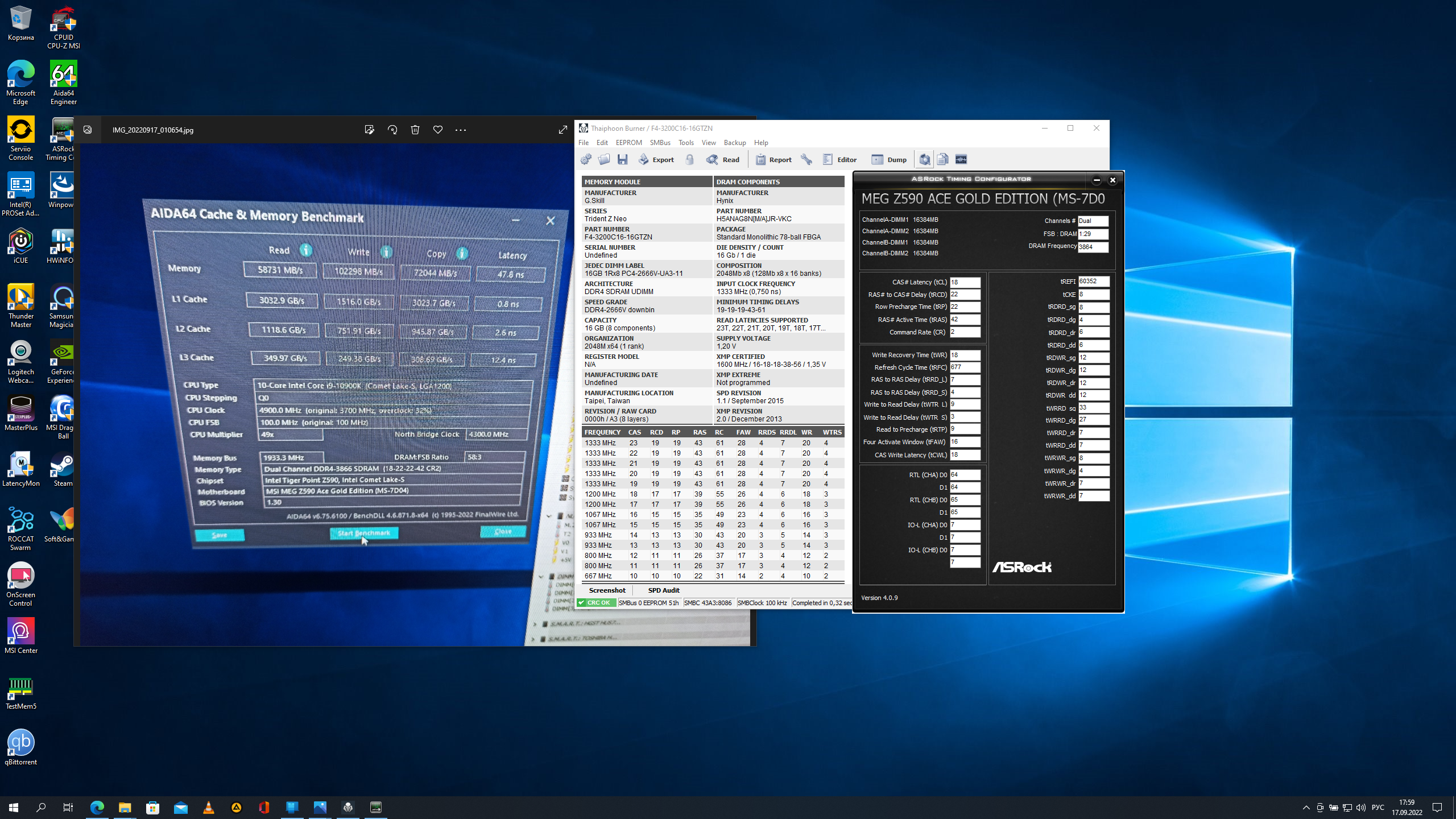Delete the photo using the trash icon
1456x819 pixels.
click(415, 130)
